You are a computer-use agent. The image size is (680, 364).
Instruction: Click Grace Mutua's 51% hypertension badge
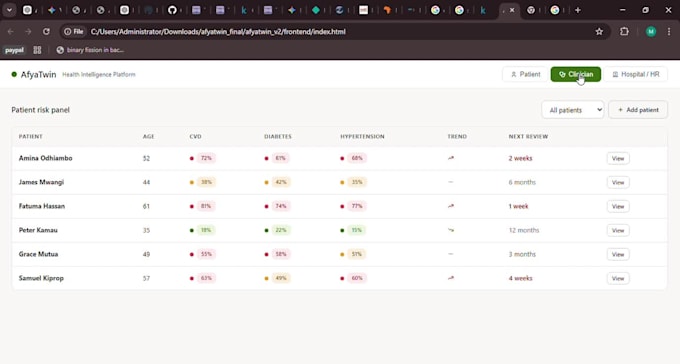pos(356,254)
